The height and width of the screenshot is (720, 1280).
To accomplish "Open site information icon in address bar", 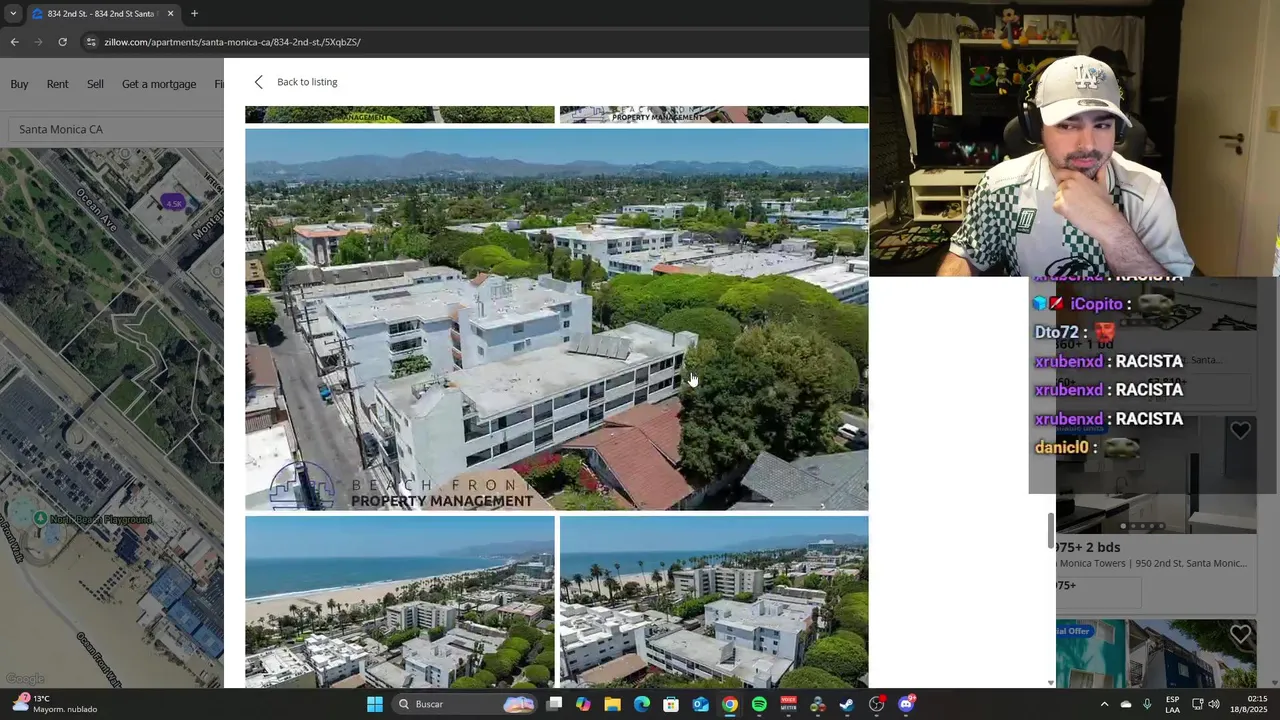I will click(91, 42).
